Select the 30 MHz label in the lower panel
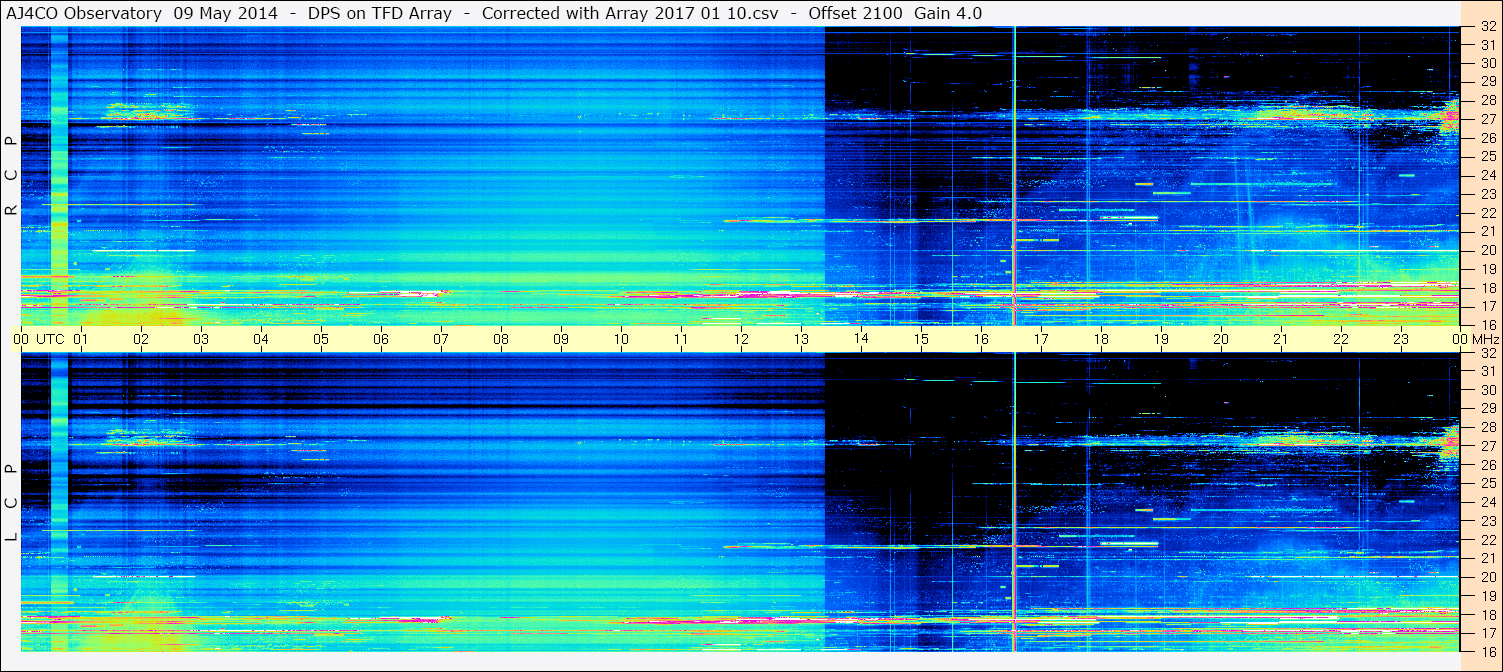1503x672 pixels. pos(1487,390)
